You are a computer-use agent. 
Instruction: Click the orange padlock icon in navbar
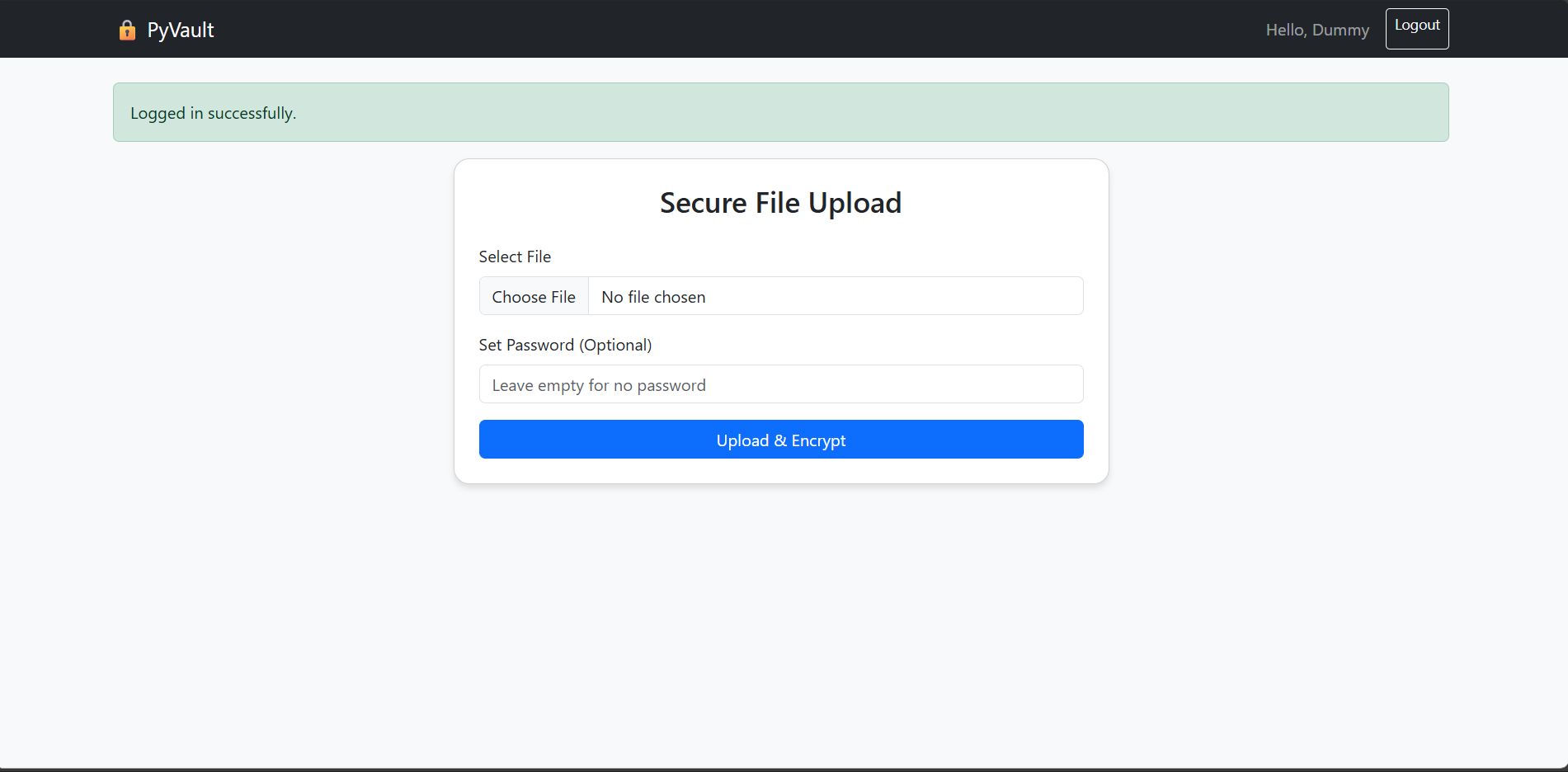(127, 31)
